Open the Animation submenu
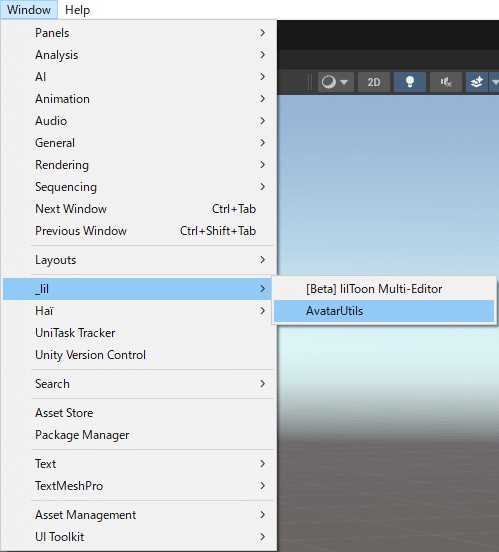Image resolution: width=499 pixels, height=552 pixels. click(139, 99)
